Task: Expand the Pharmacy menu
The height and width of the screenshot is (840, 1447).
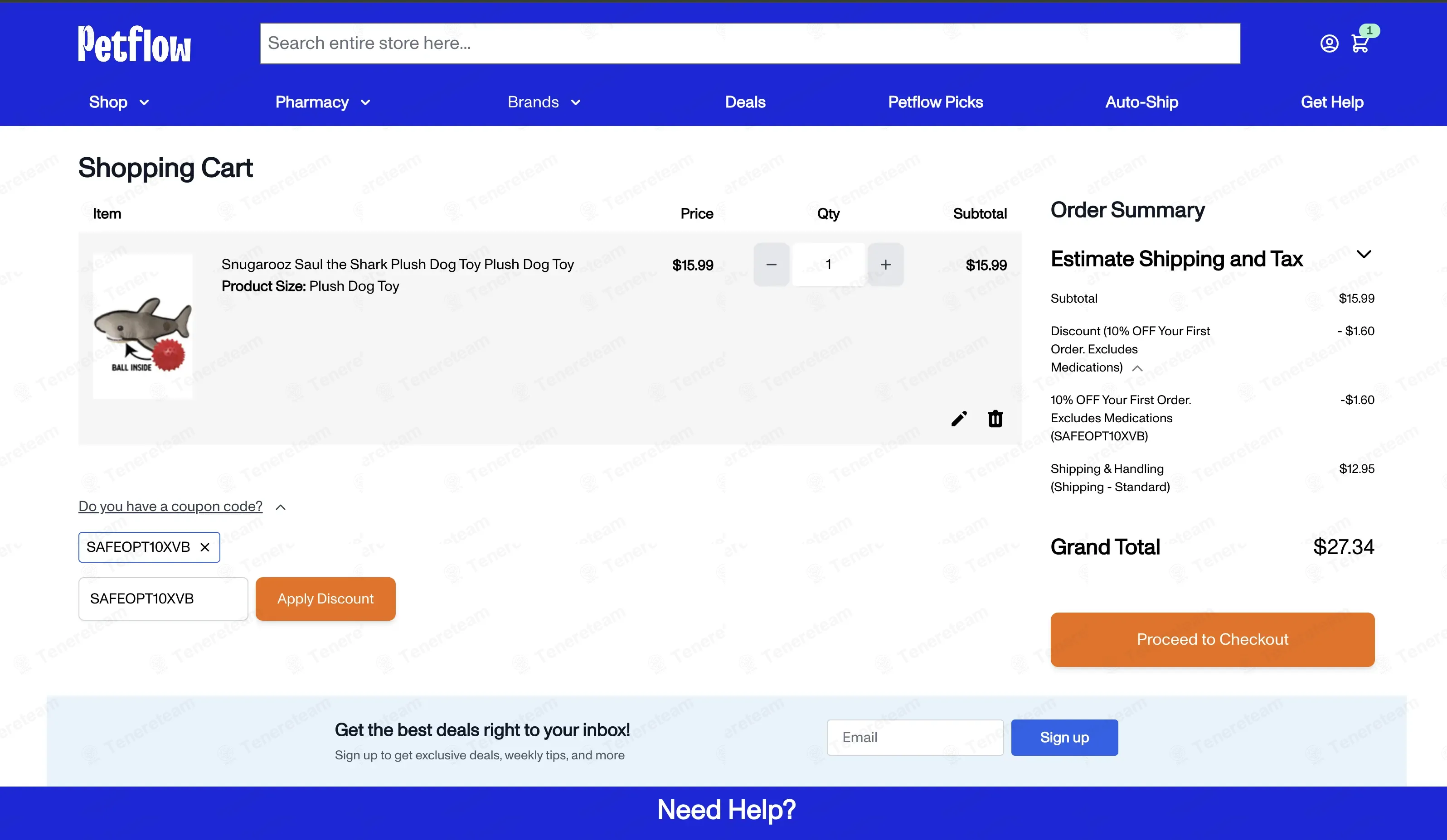Action: click(x=323, y=102)
